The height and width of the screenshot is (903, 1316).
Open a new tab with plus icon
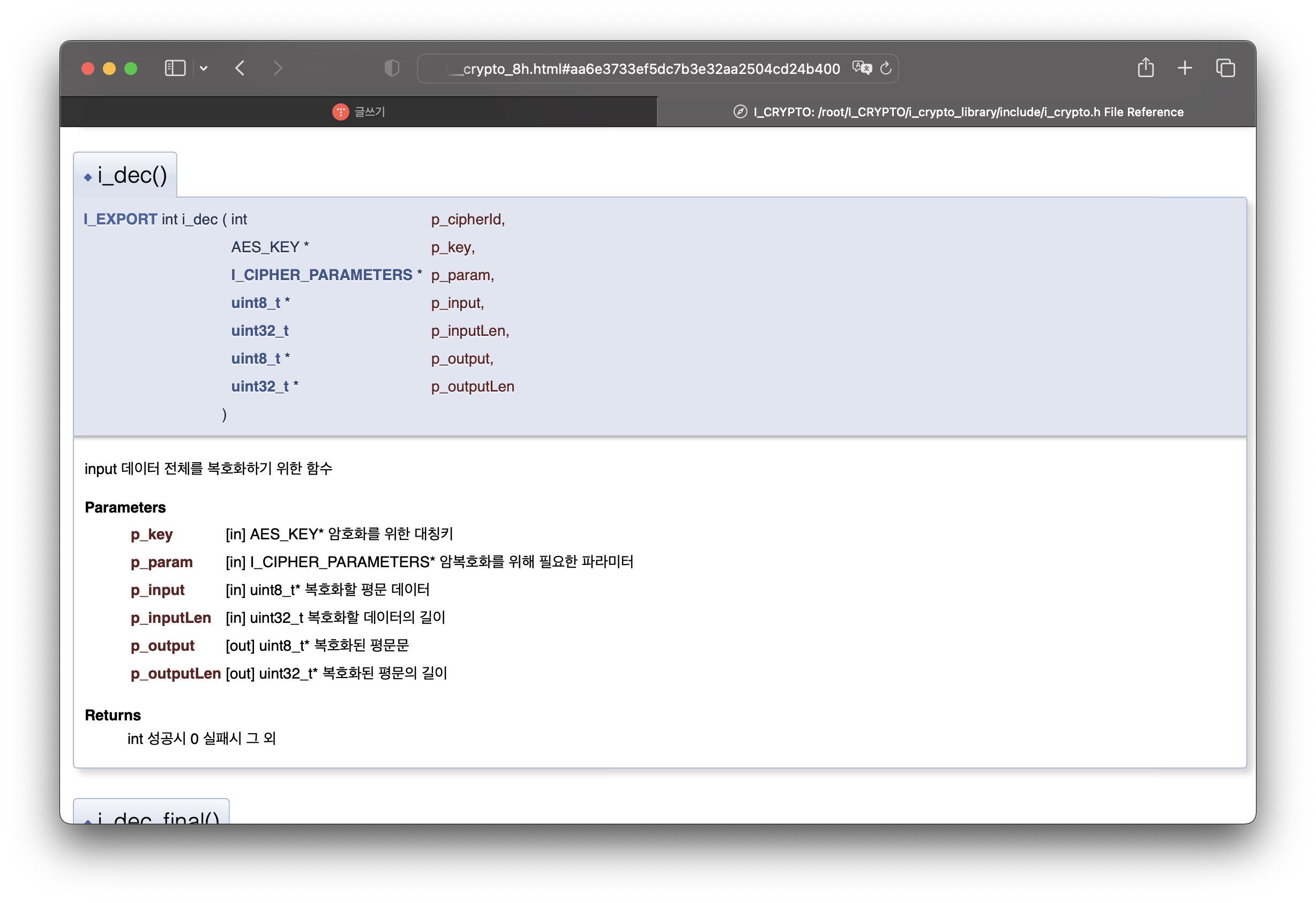pyautogui.click(x=1185, y=69)
